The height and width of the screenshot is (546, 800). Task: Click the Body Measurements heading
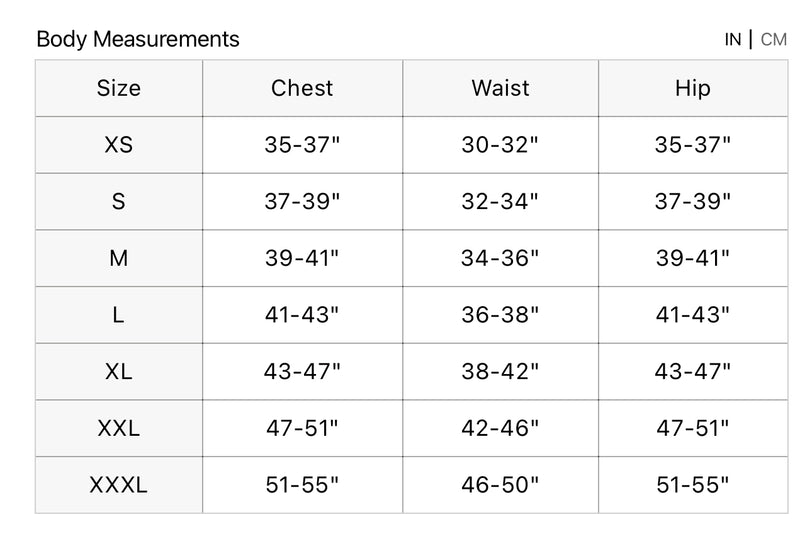click(138, 40)
